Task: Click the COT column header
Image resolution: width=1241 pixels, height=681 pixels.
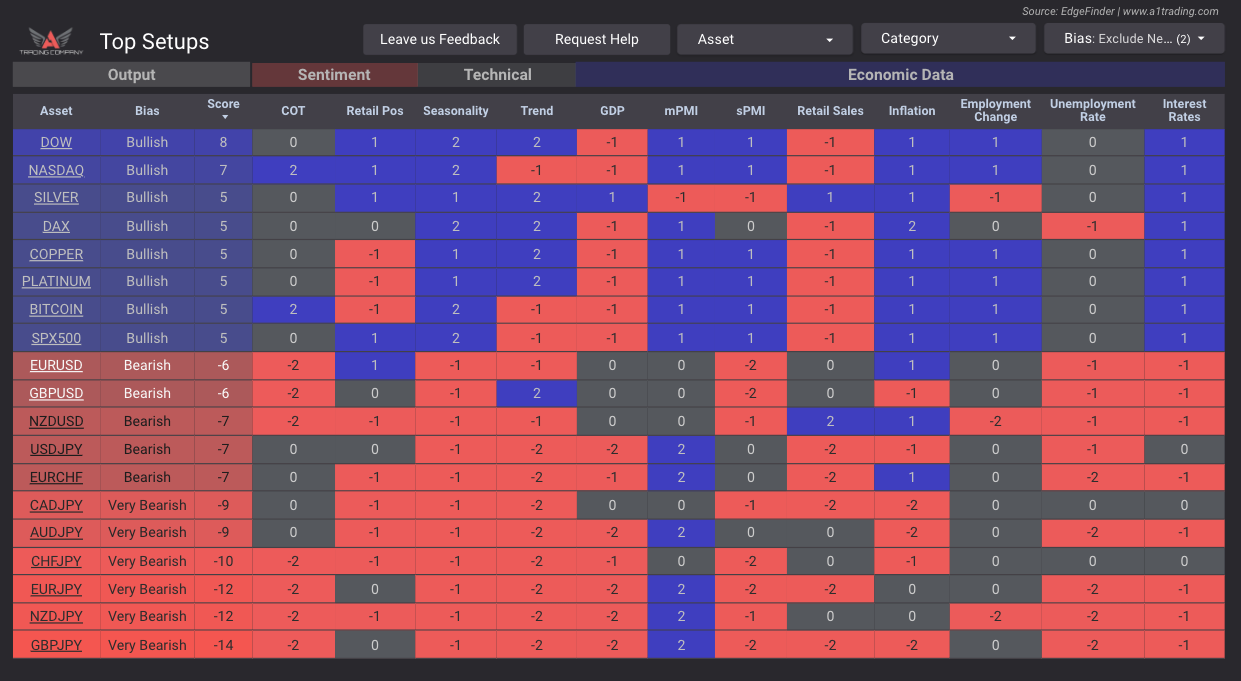Action: 293,111
